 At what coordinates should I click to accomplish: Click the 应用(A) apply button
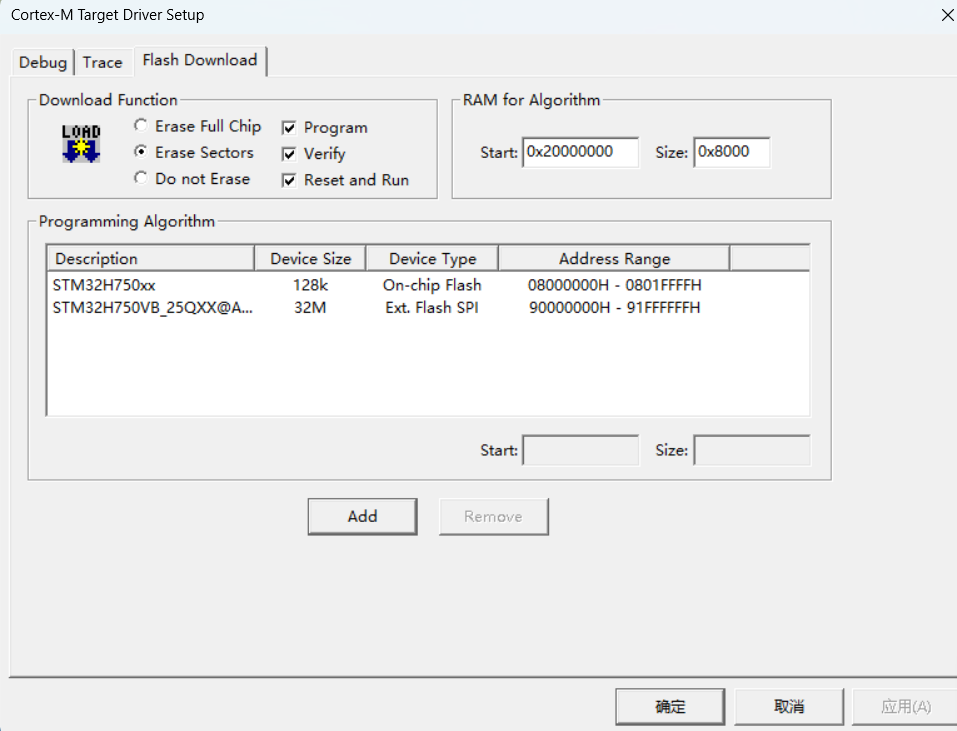pos(905,707)
